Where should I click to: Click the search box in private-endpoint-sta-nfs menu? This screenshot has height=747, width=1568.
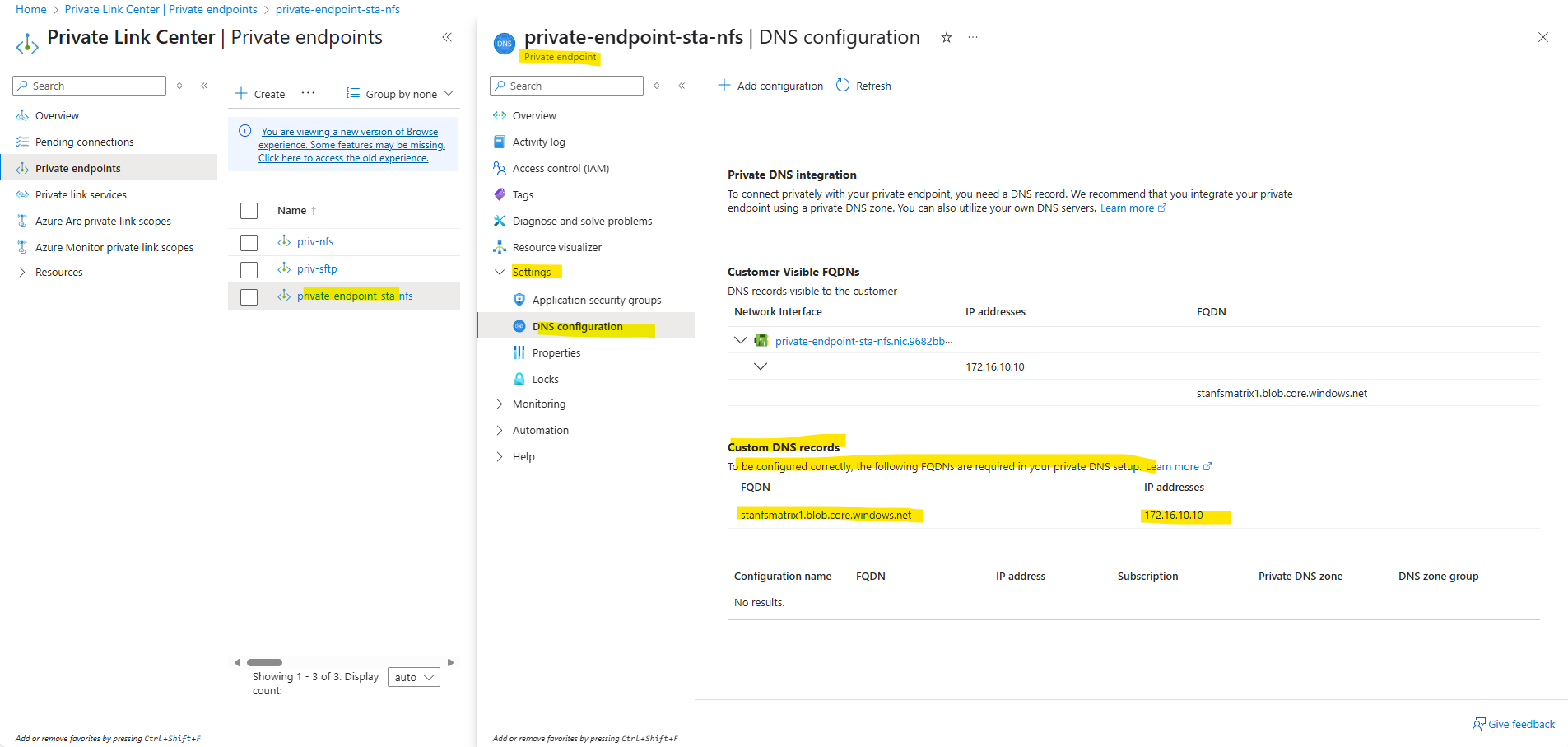pyautogui.click(x=566, y=86)
